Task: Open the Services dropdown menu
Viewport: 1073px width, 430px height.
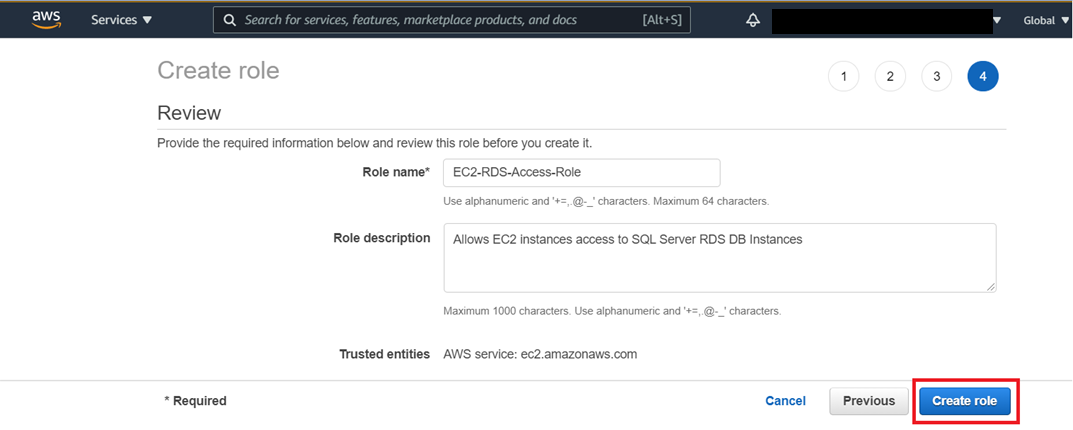Action: pos(122,21)
